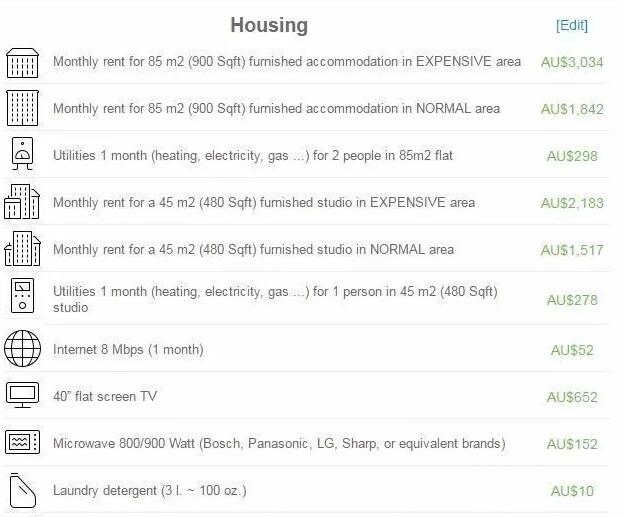Click the AU$2,183 studio rent price
Image resolution: width=626 pixels, height=517 pixels.
[x=572, y=203]
